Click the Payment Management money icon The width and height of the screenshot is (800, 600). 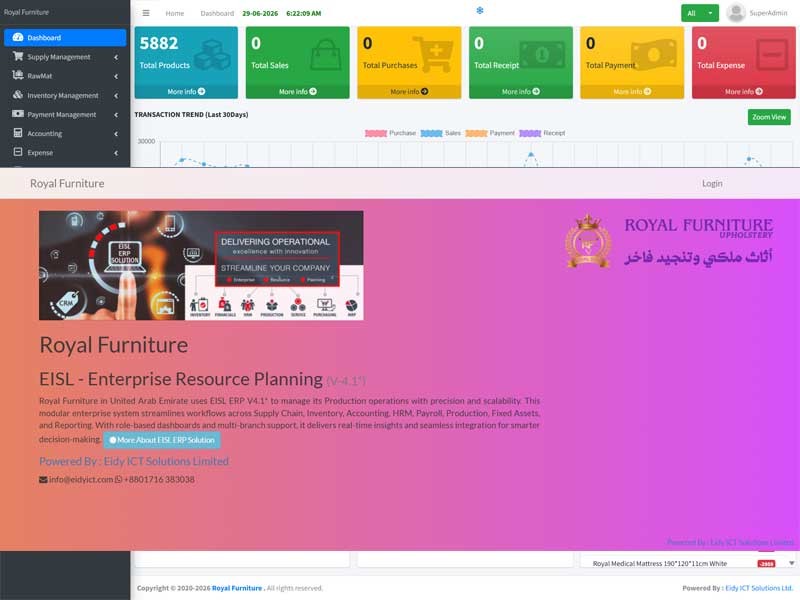click(18, 114)
